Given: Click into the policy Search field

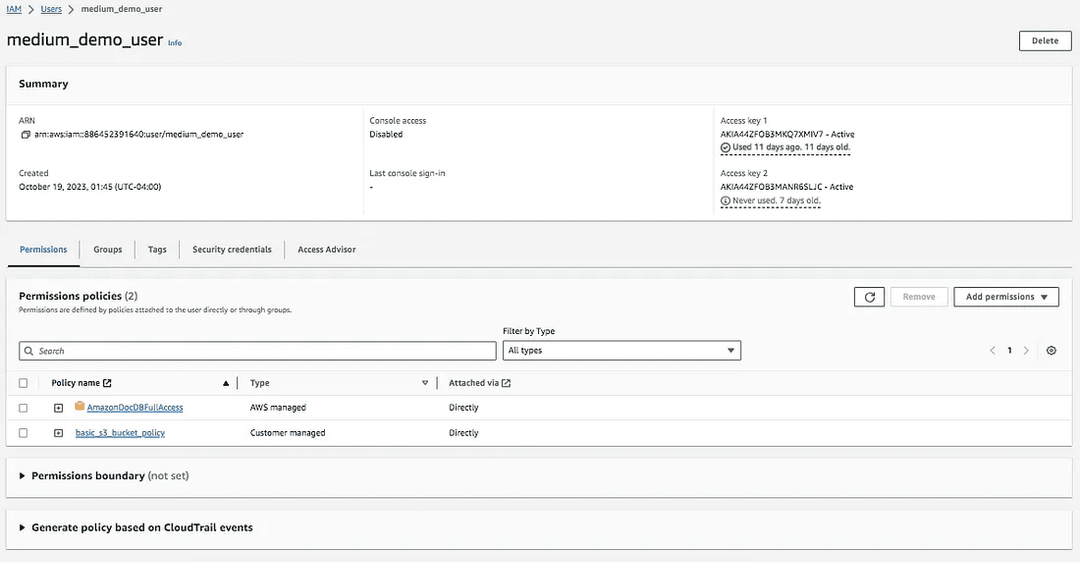Looking at the screenshot, I should [x=258, y=351].
